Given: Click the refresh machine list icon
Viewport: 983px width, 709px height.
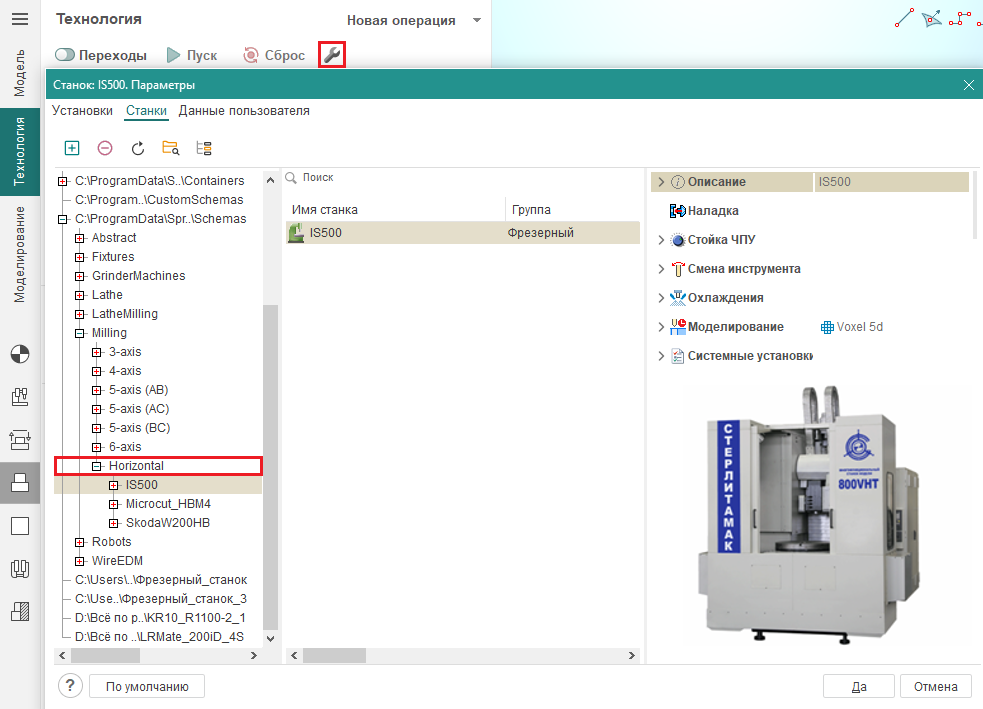Looking at the screenshot, I should click(x=138, y=148).
